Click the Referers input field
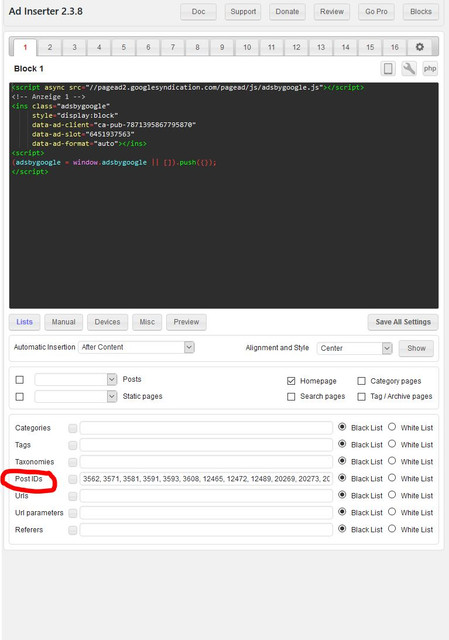 [206, 530]
